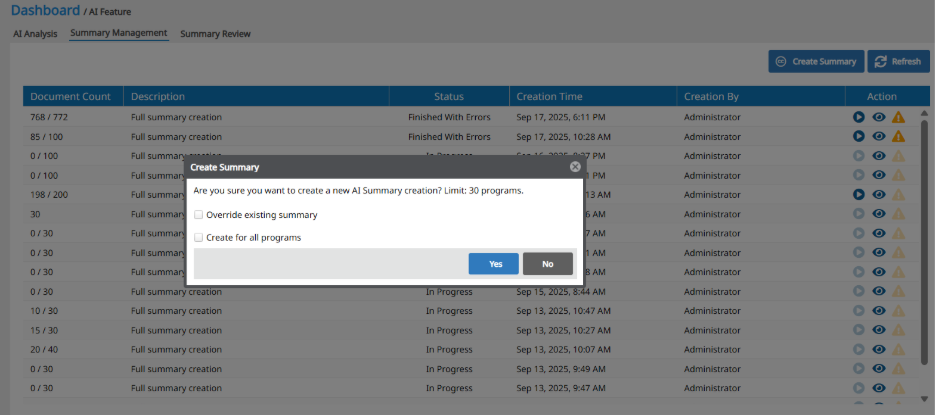
Task: Click the table's vertical scrollbar
Action: 923,240
